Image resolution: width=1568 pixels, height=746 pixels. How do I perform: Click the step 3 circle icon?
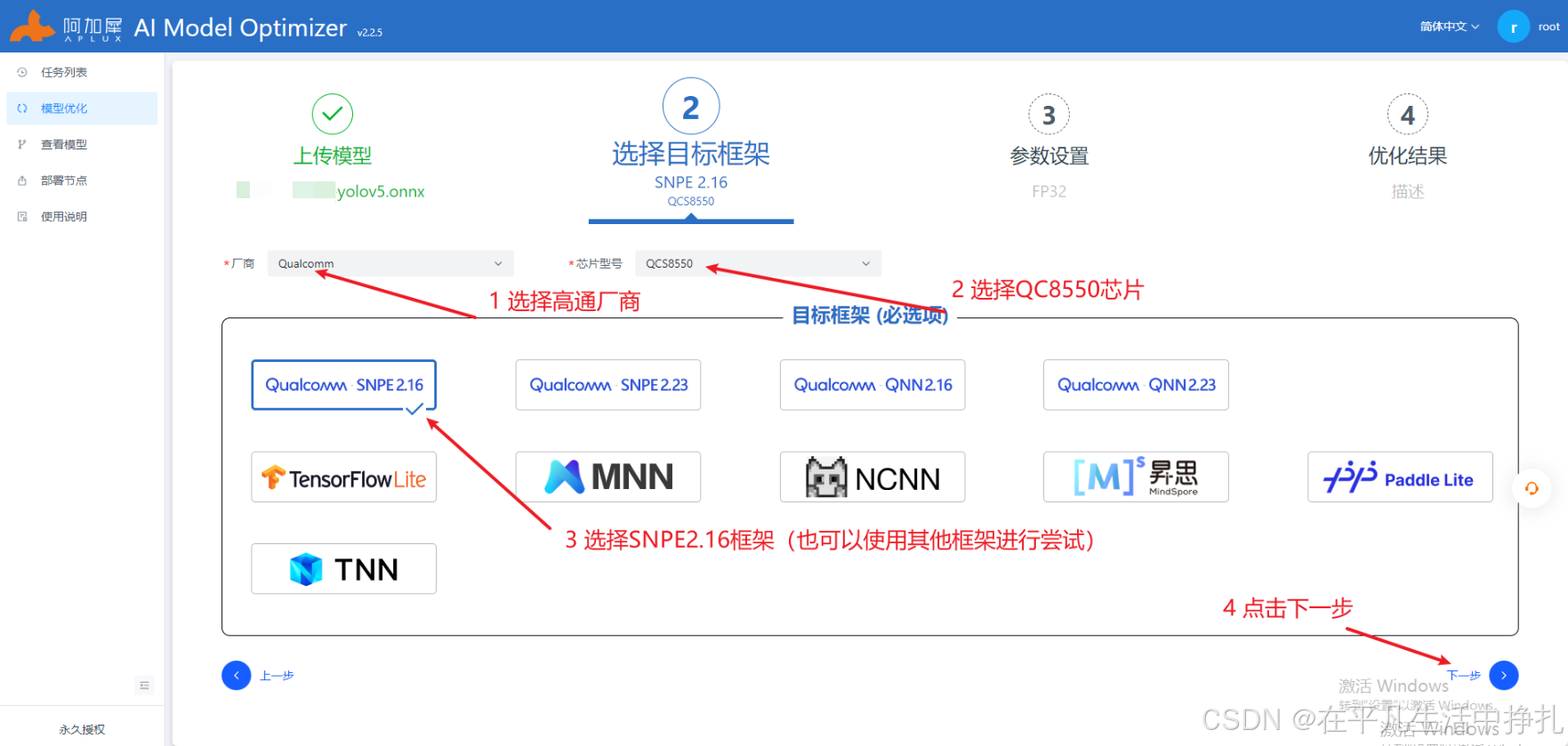(x=1049, y=114)
